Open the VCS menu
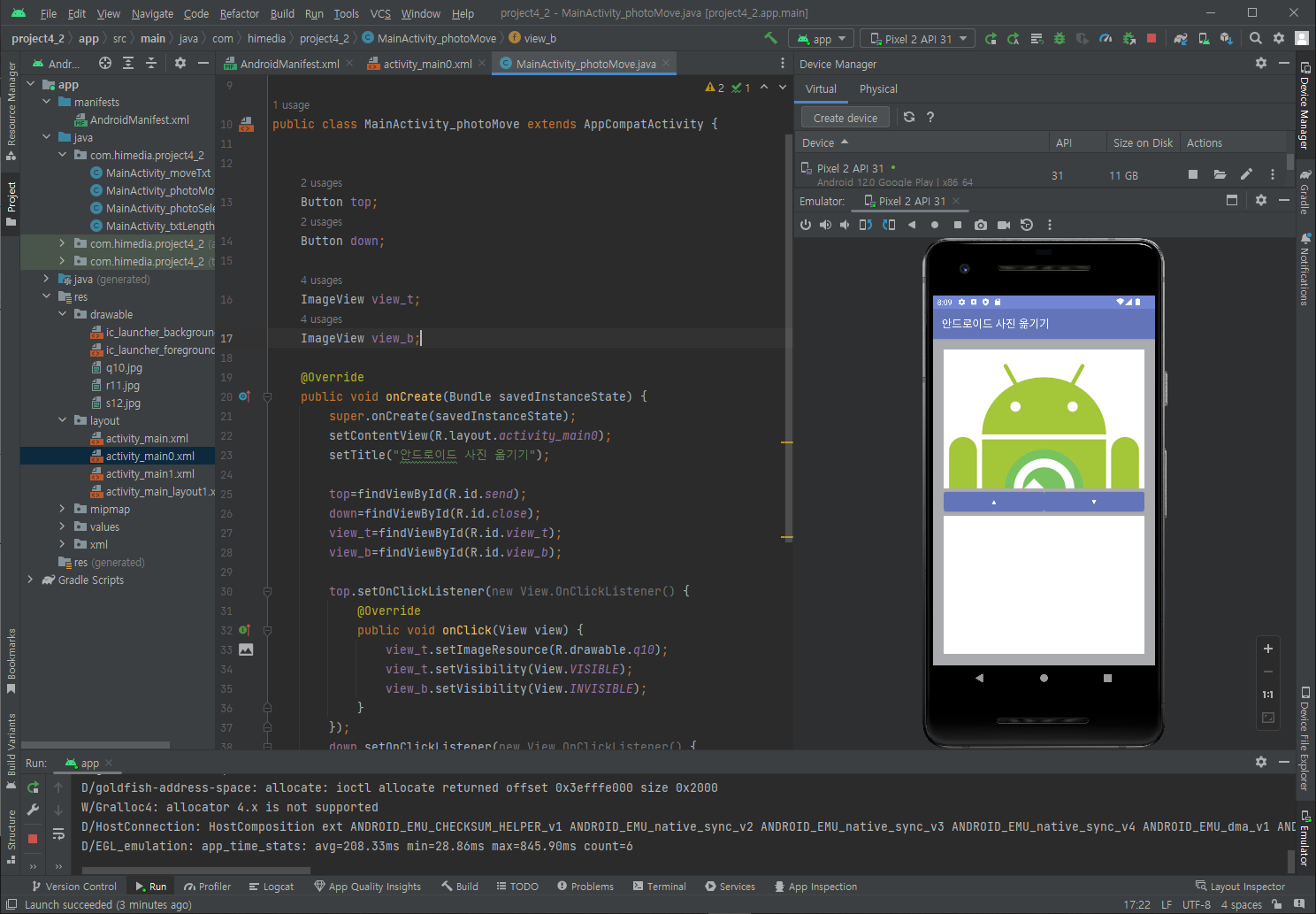 [x=380, y=13]
